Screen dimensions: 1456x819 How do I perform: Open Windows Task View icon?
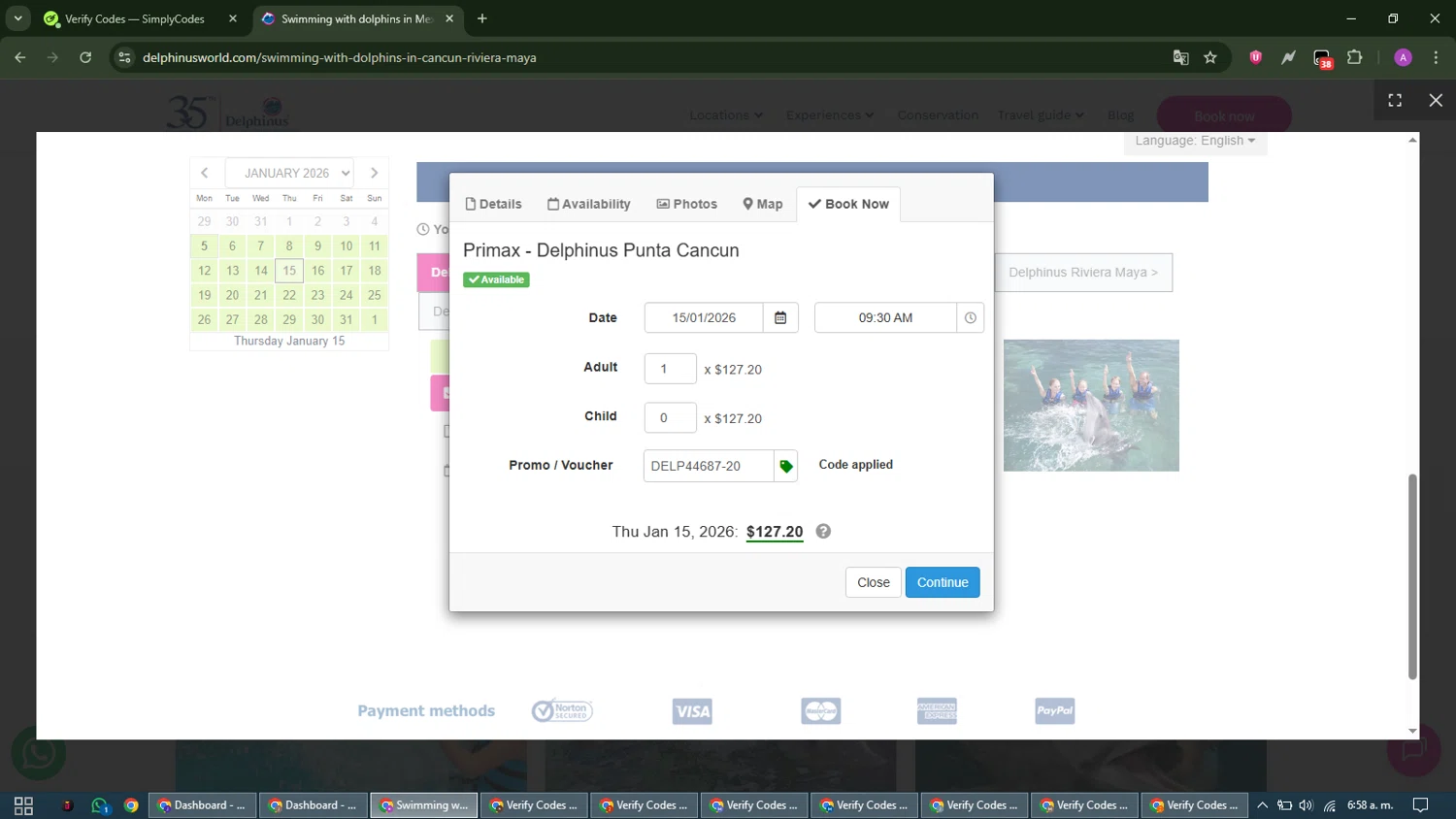click(x=24, y=805)
